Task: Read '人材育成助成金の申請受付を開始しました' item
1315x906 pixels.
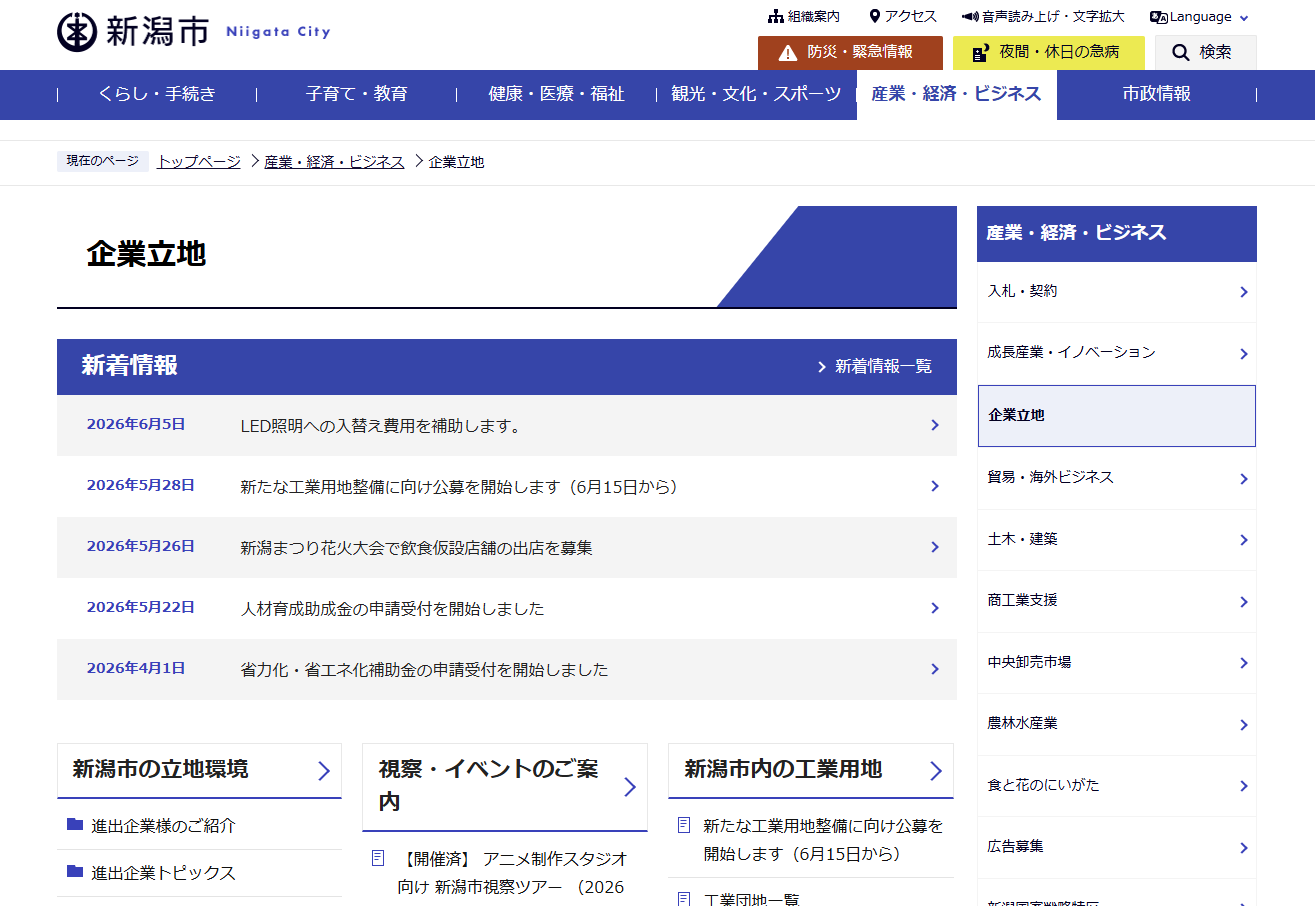Action: [x=393, y=609]
